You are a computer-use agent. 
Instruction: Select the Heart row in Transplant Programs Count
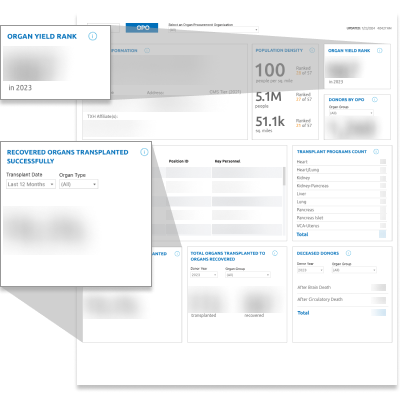(341, 162)
